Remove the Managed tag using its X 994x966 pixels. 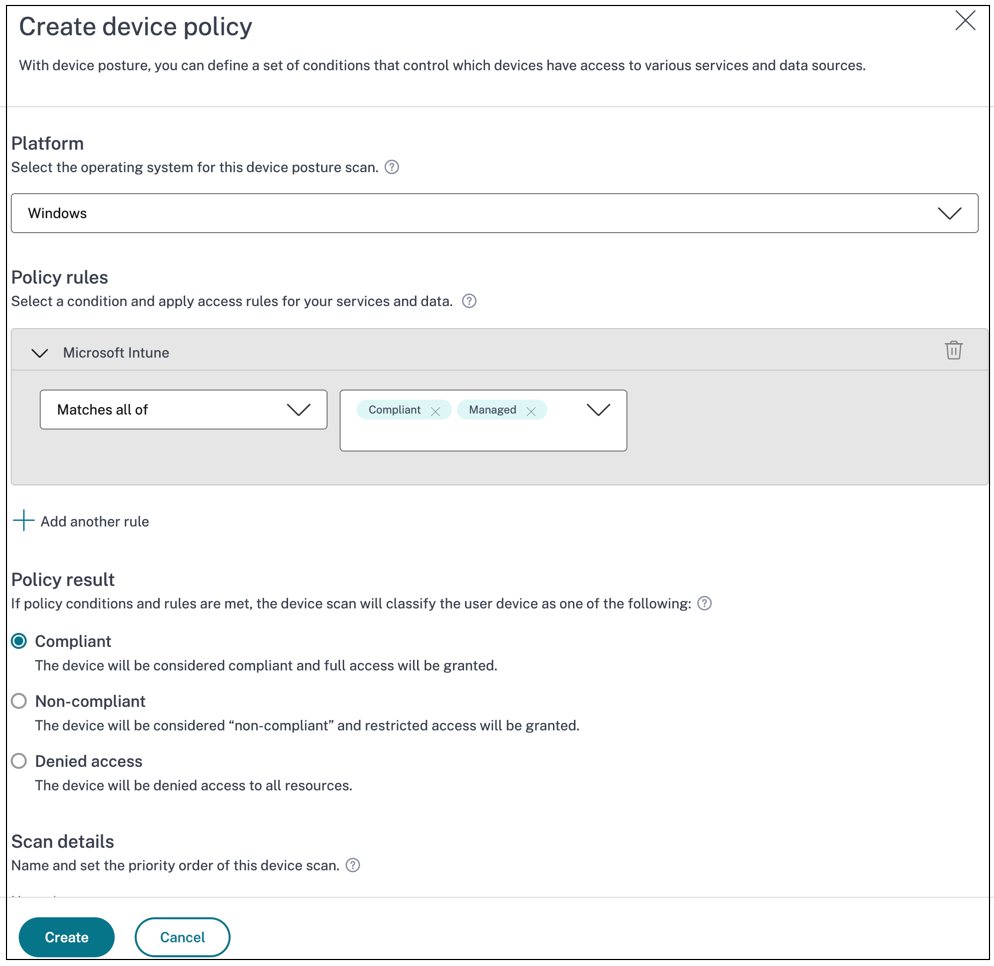point(531,411)
